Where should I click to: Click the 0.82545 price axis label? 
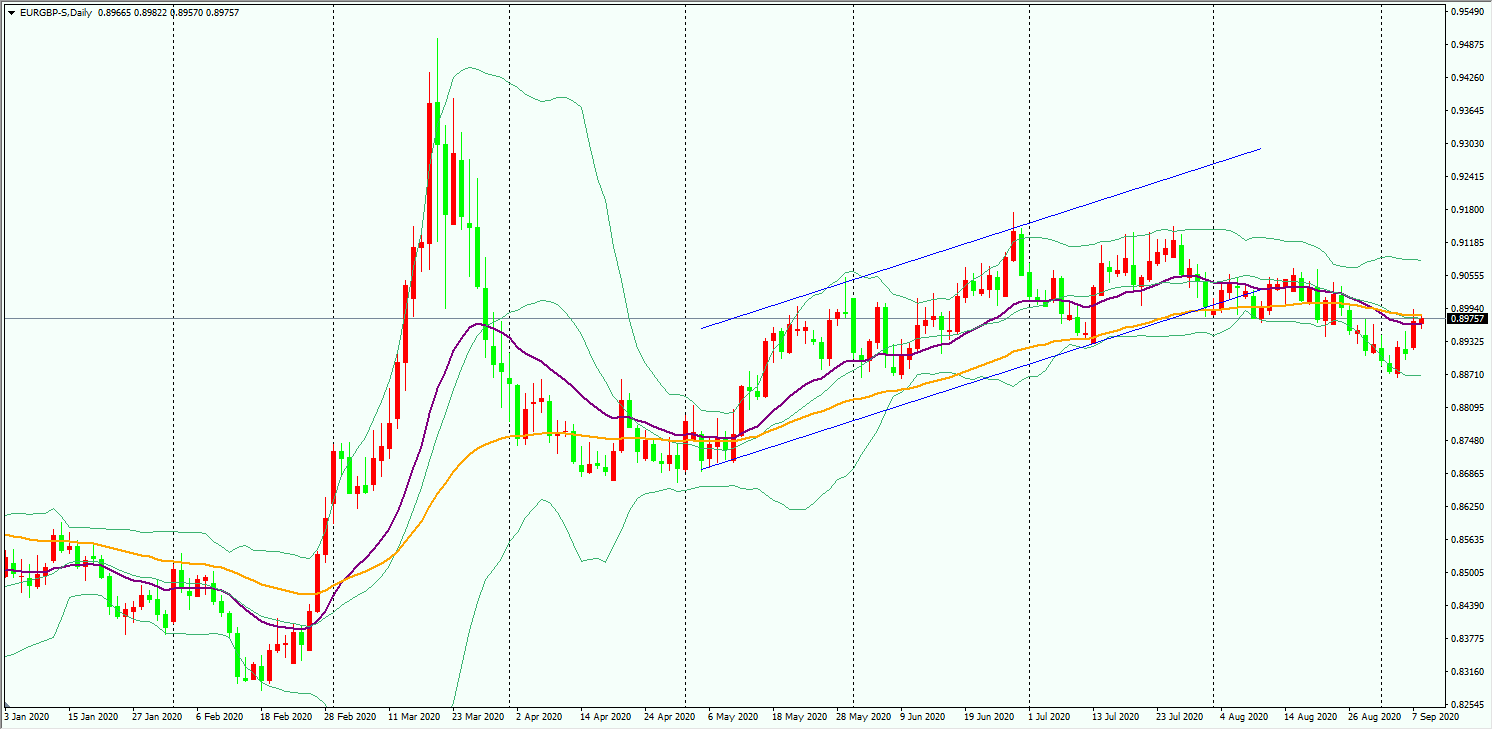click(1467, 705)
